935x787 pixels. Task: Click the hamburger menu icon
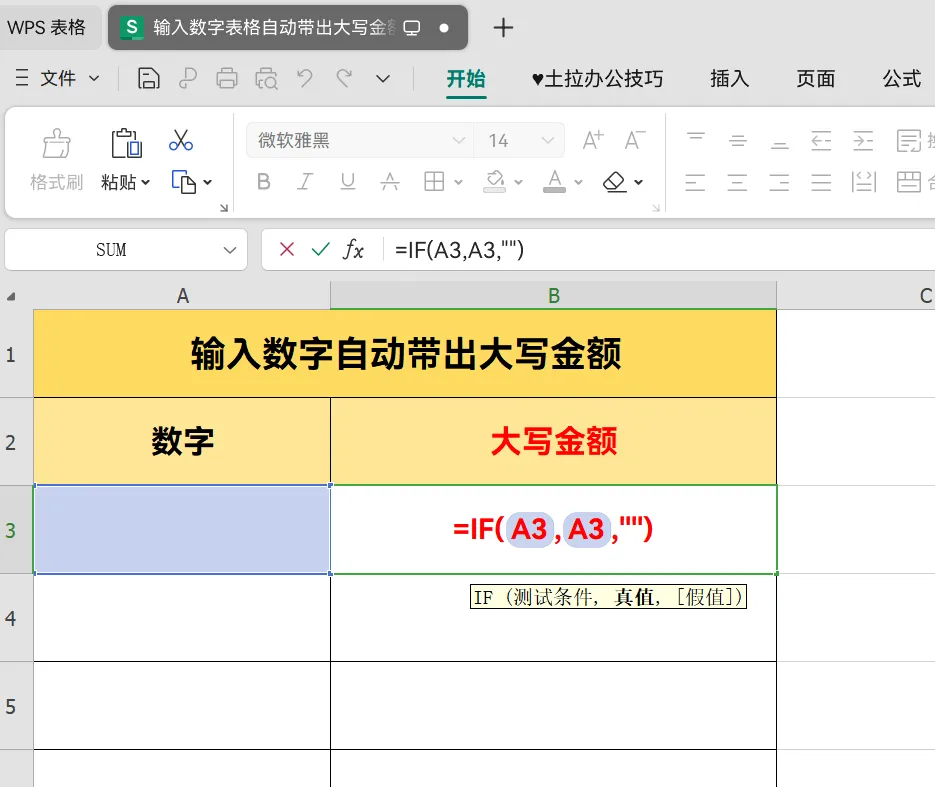22,78
